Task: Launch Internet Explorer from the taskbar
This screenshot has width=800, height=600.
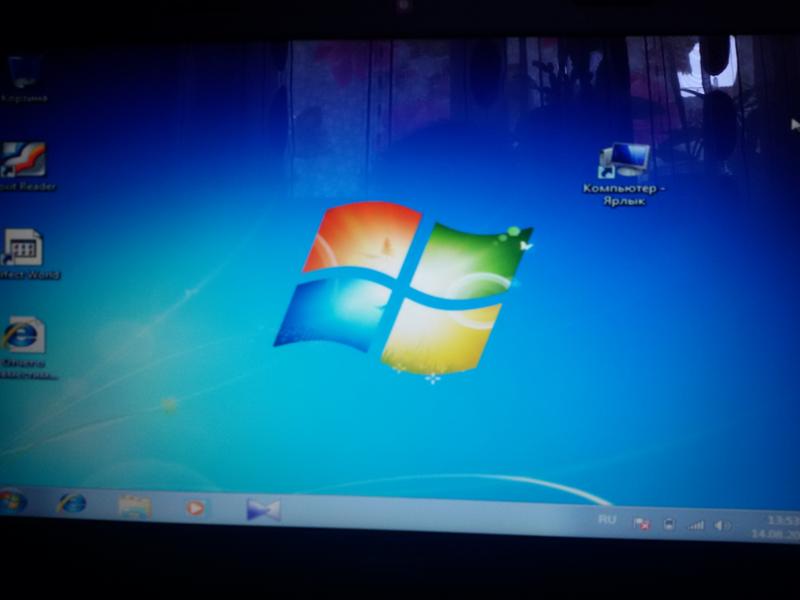Action: point(71,504)
